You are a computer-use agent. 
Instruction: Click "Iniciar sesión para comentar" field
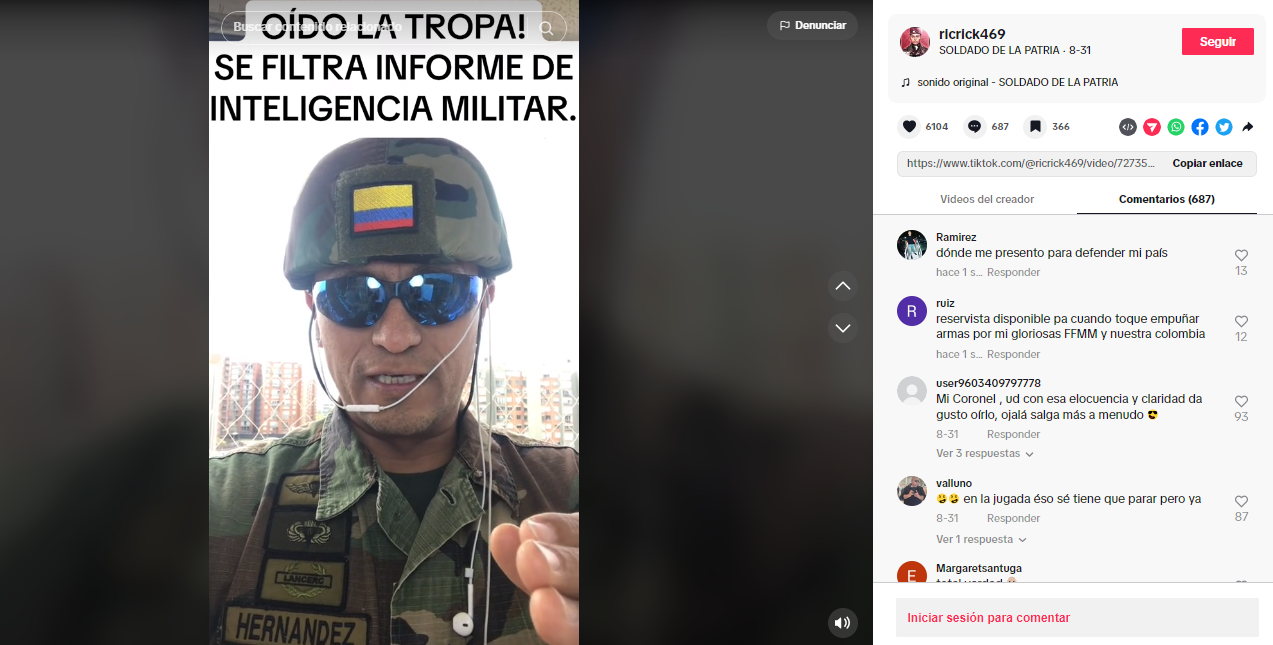point(1077,618)
